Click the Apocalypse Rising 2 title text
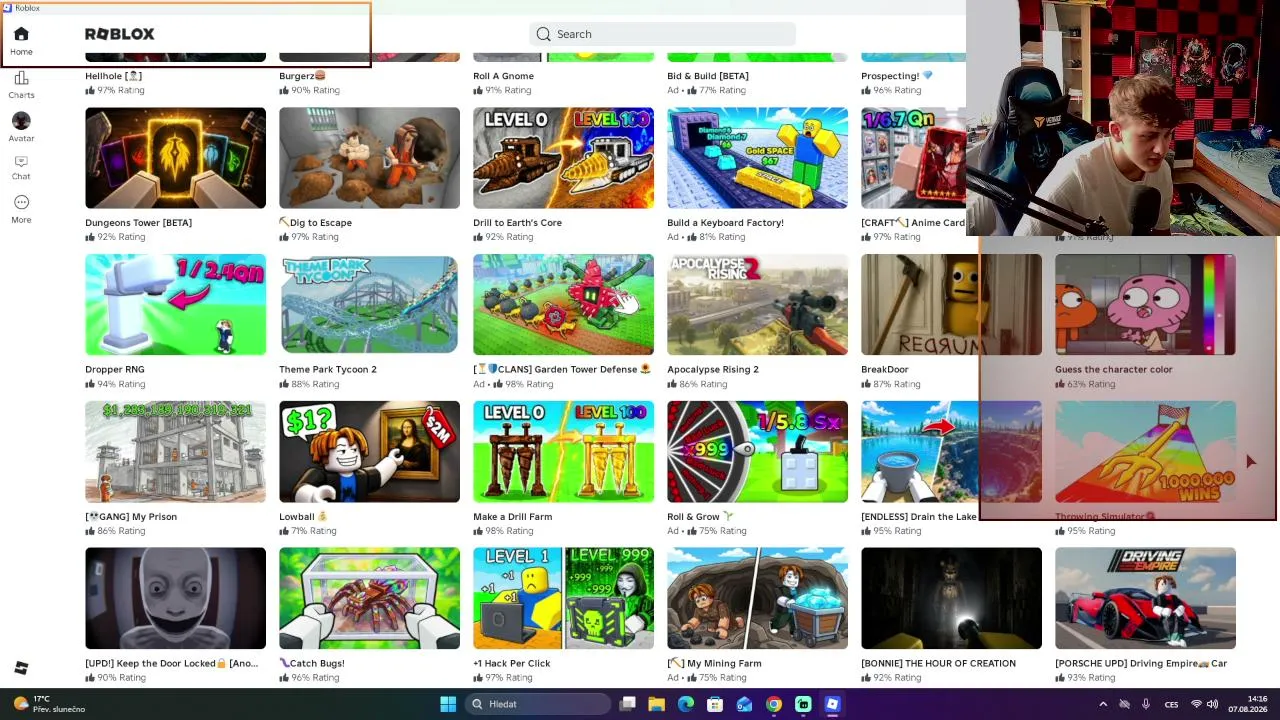 pos(713,370)
